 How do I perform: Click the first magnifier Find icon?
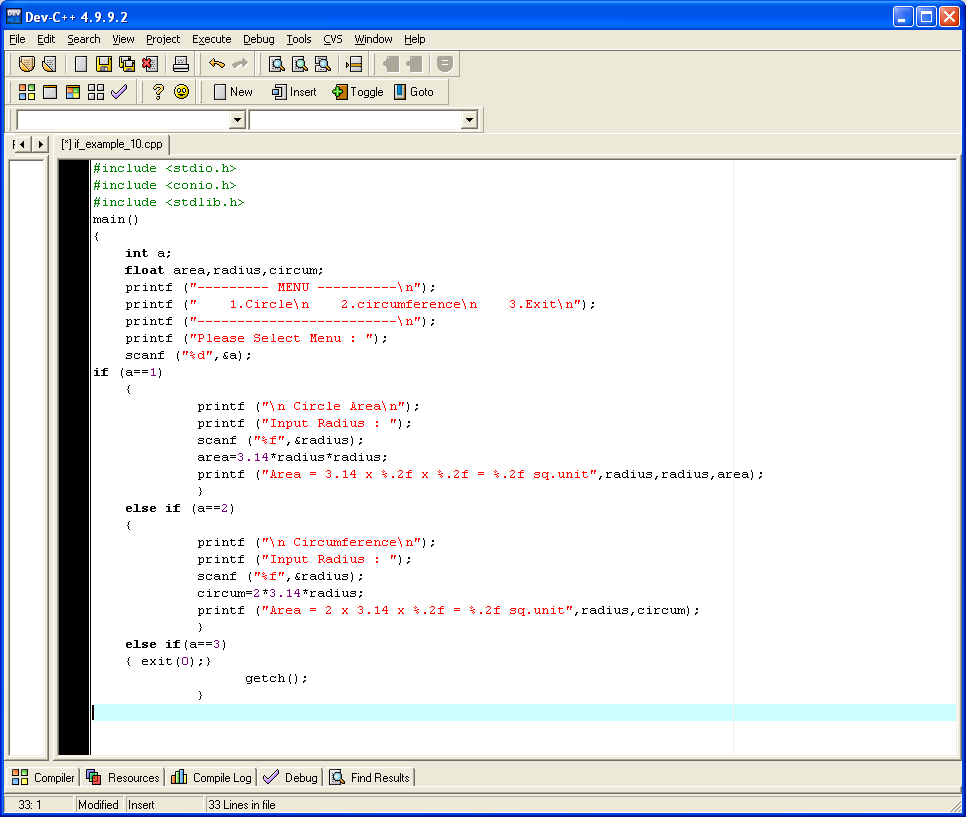277,63
